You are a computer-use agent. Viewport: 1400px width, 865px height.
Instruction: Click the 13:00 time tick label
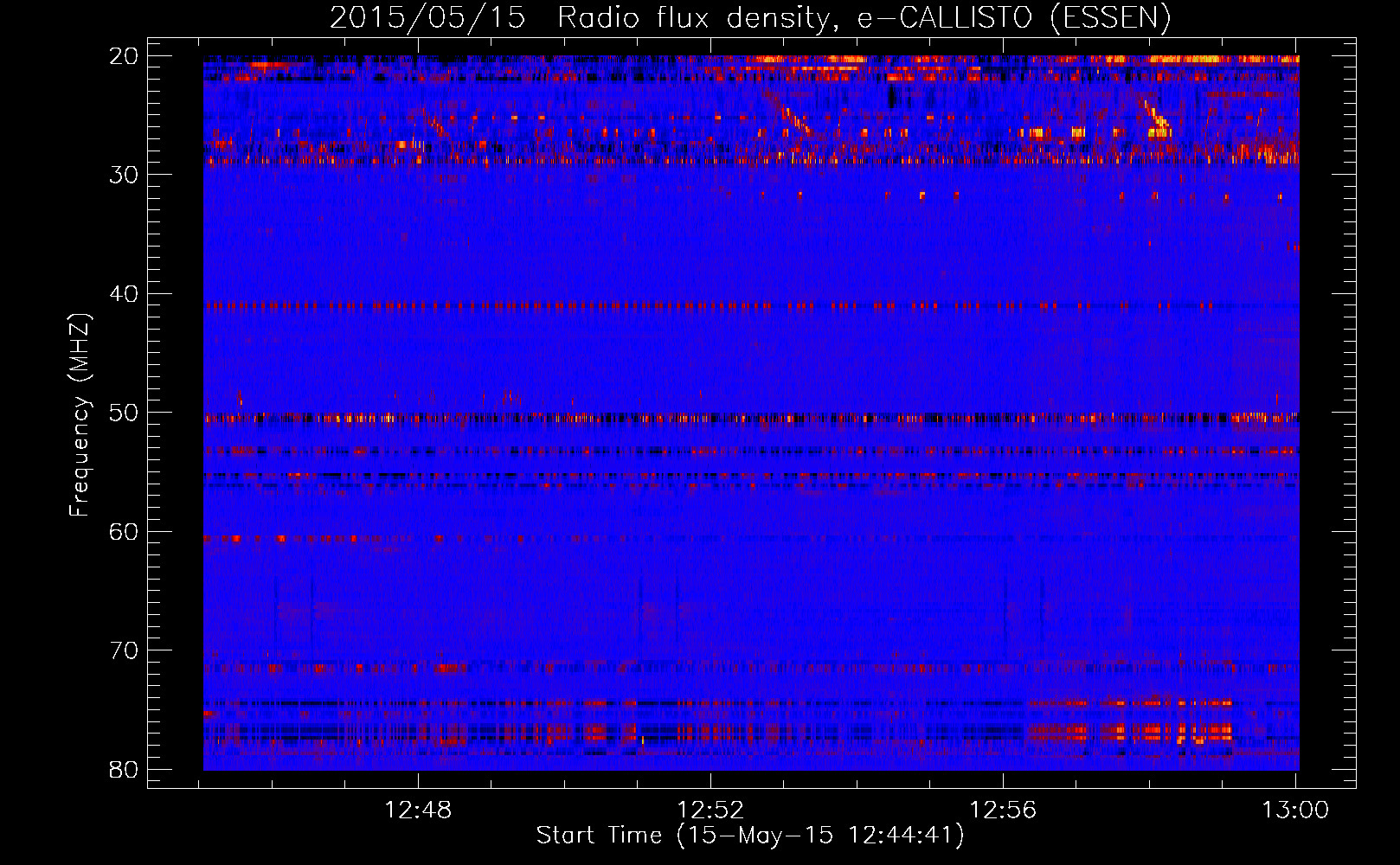[x=1295, y=811]
